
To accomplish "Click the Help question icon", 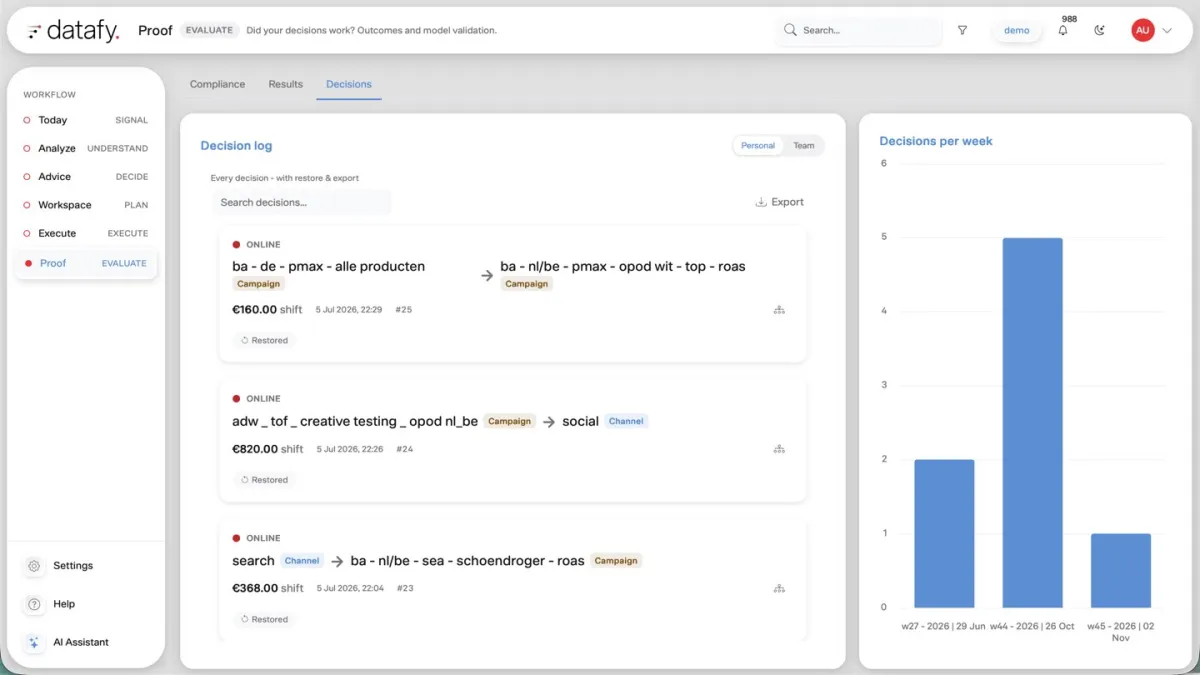I will coord(34,604).
